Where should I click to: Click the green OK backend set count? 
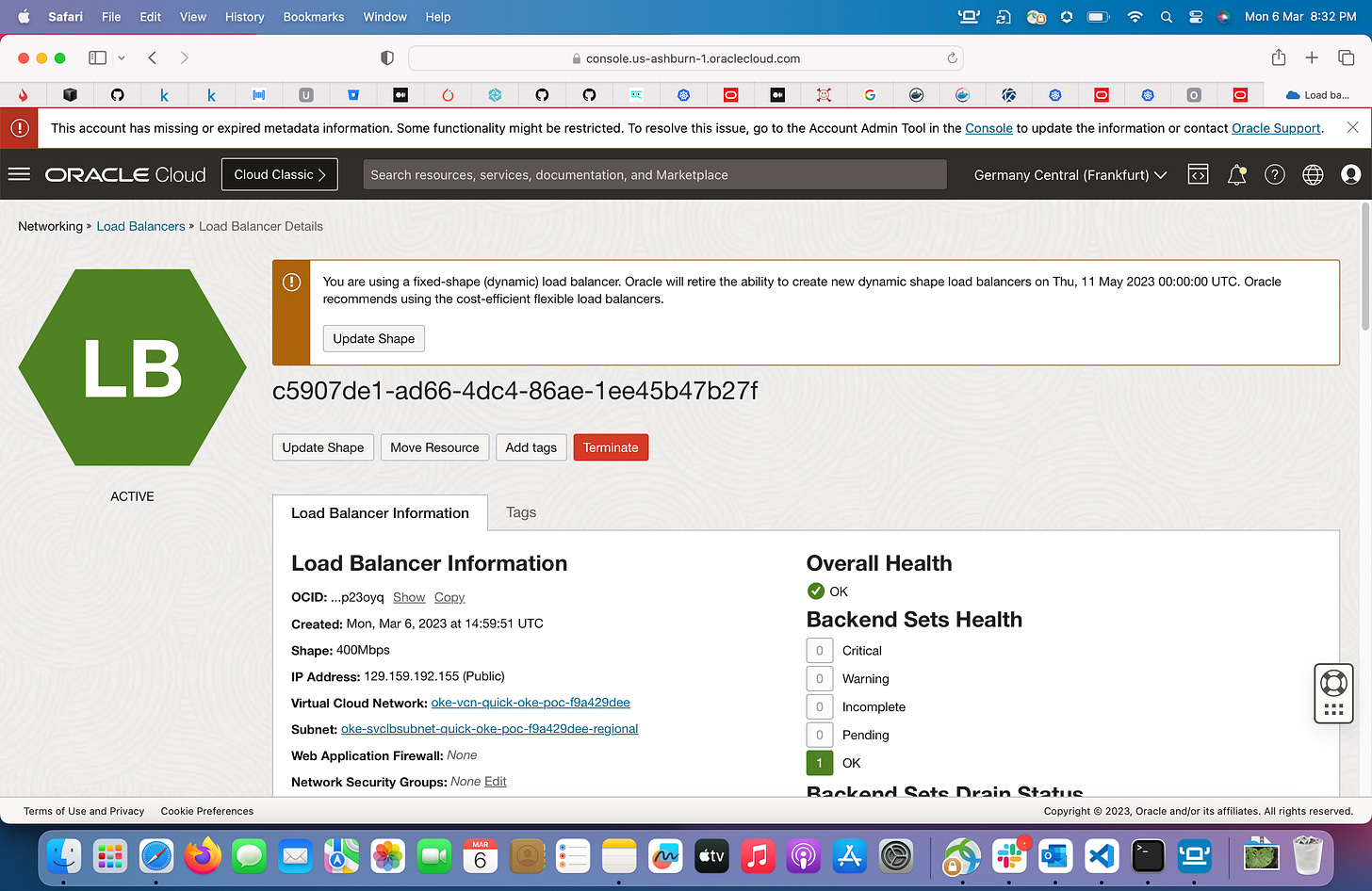click(x=819, y=763)
